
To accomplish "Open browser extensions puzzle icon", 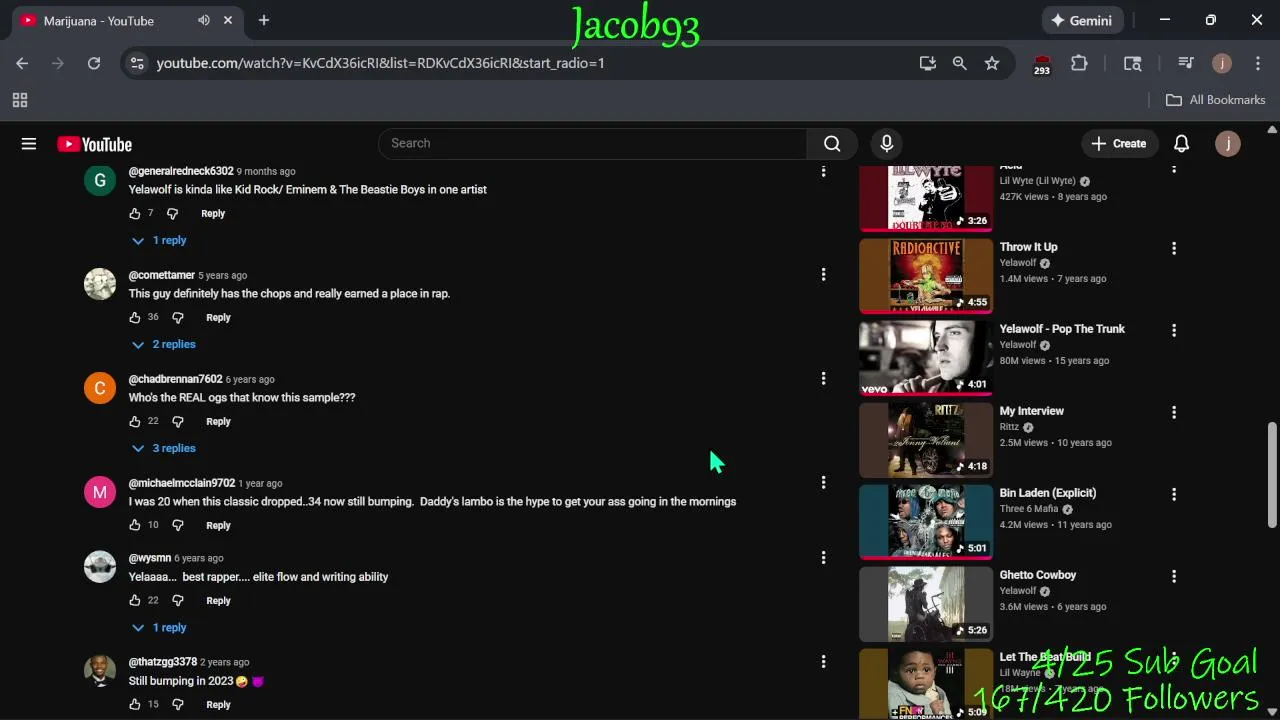I will pyautogui.click(x=1079, y=63).
